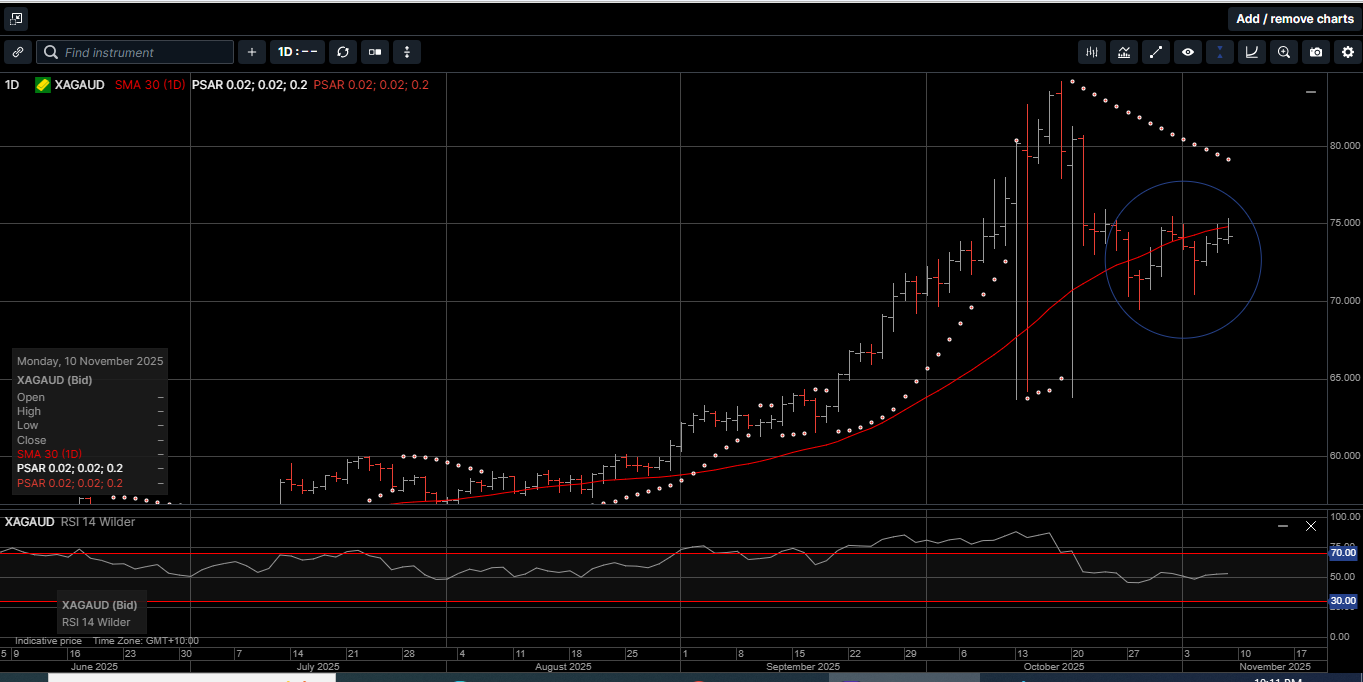Click inside the Find instrument search field

[x=135, y=51]
